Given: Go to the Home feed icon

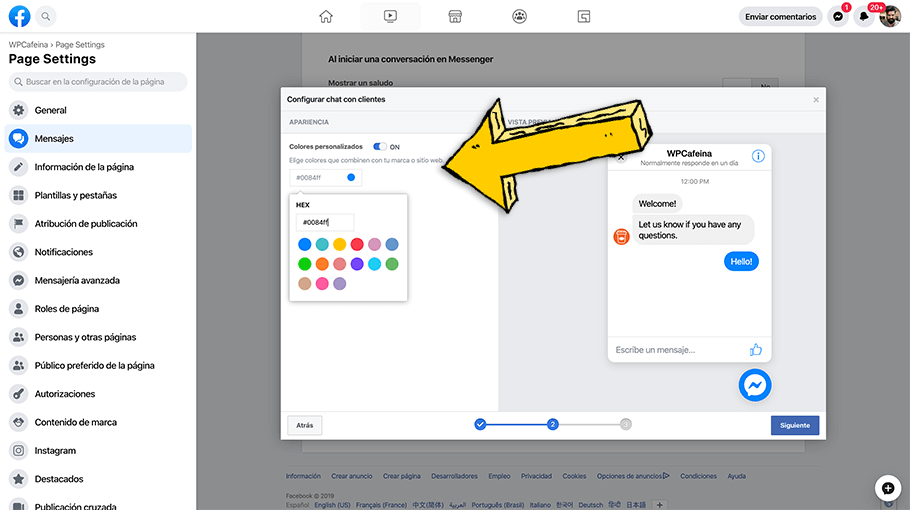Looking at the screenshot, I should tap(326, 16).
